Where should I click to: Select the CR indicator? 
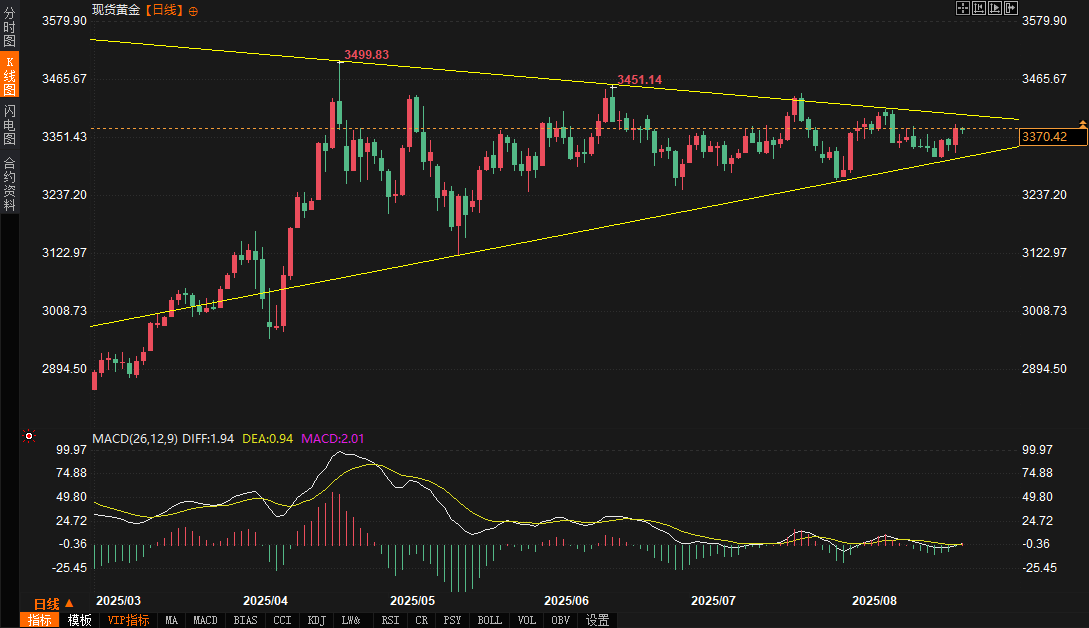422,620
